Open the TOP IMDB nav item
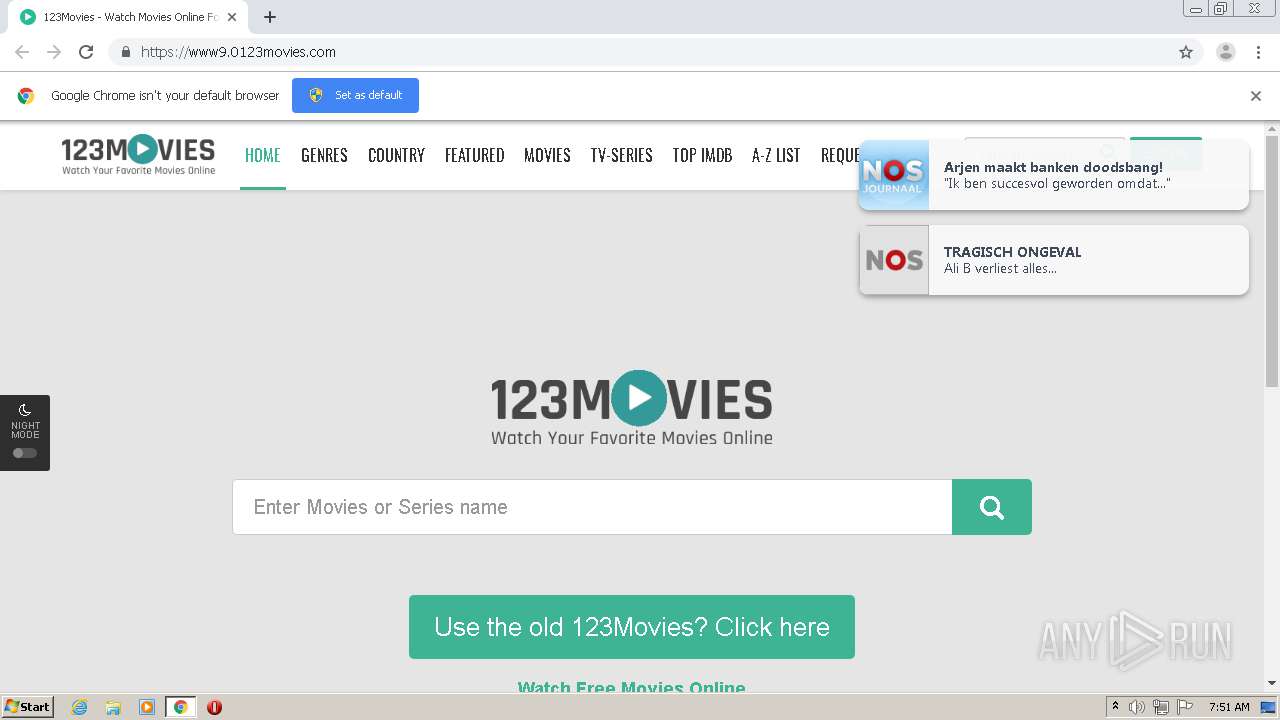Screen dimensions: 1280x720 [x=702, y=155]
